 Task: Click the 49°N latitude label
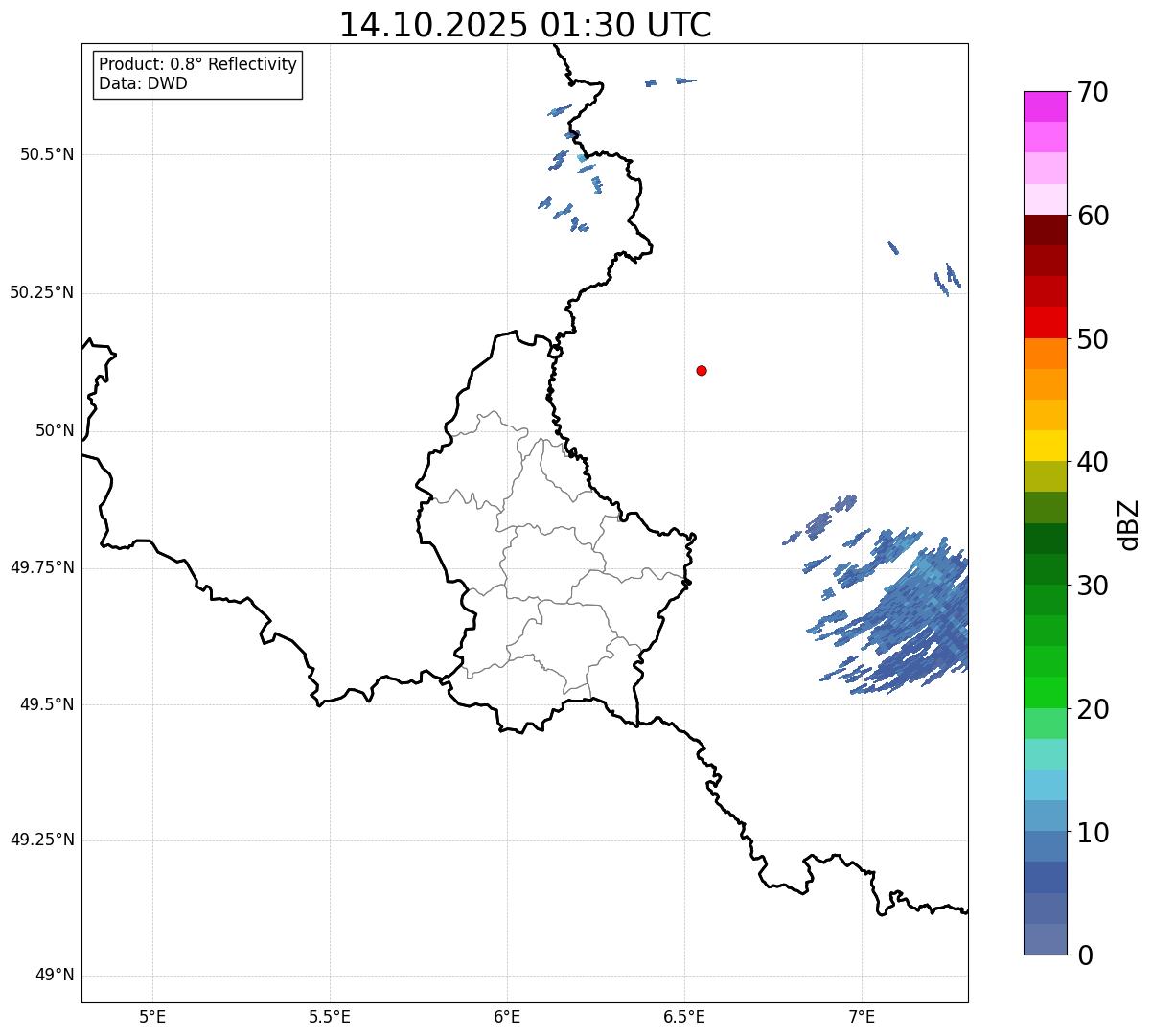pyautogui.click(x=55, y=976)
